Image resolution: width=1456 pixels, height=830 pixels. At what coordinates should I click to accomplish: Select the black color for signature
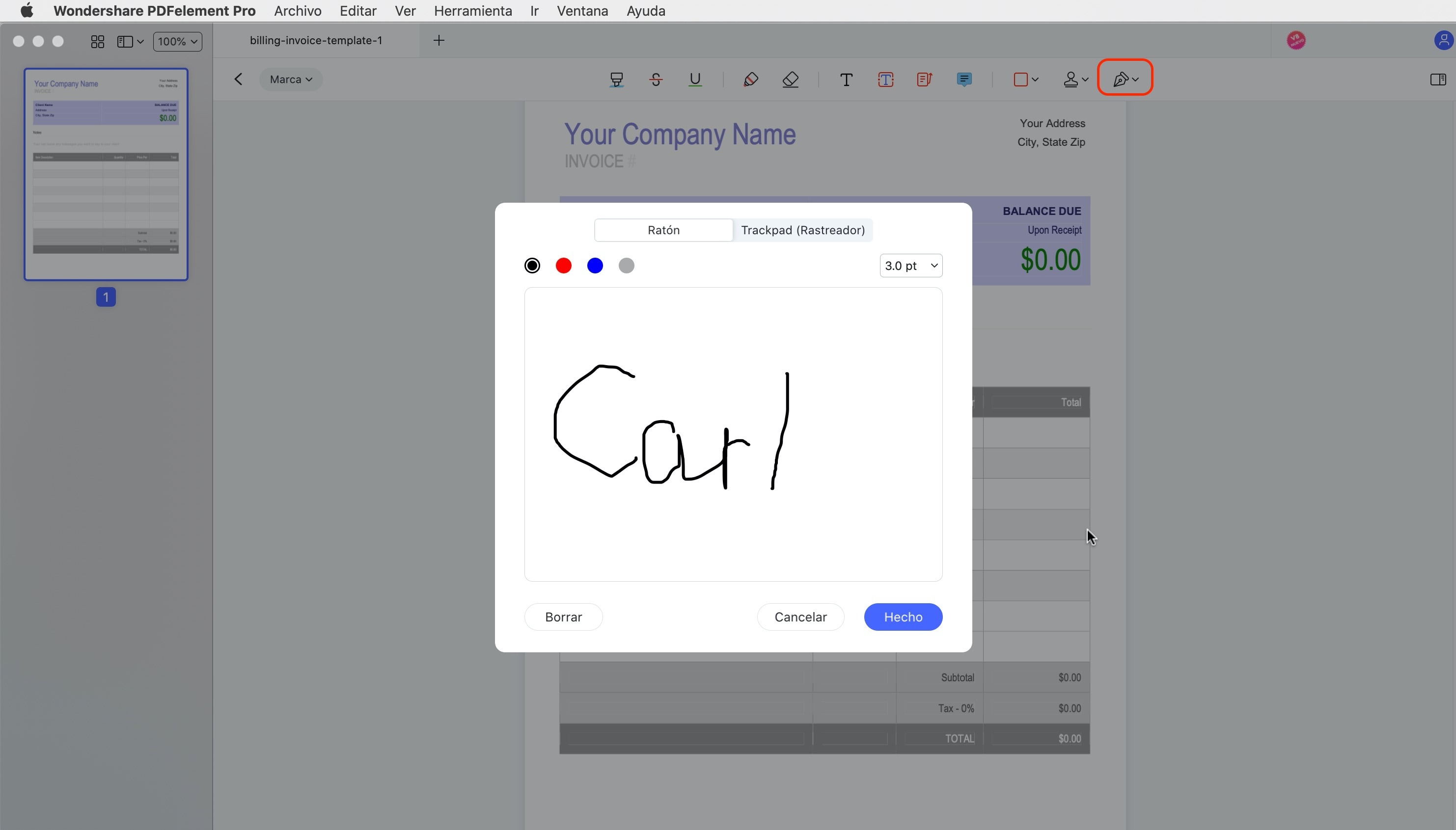click(532, 265)
